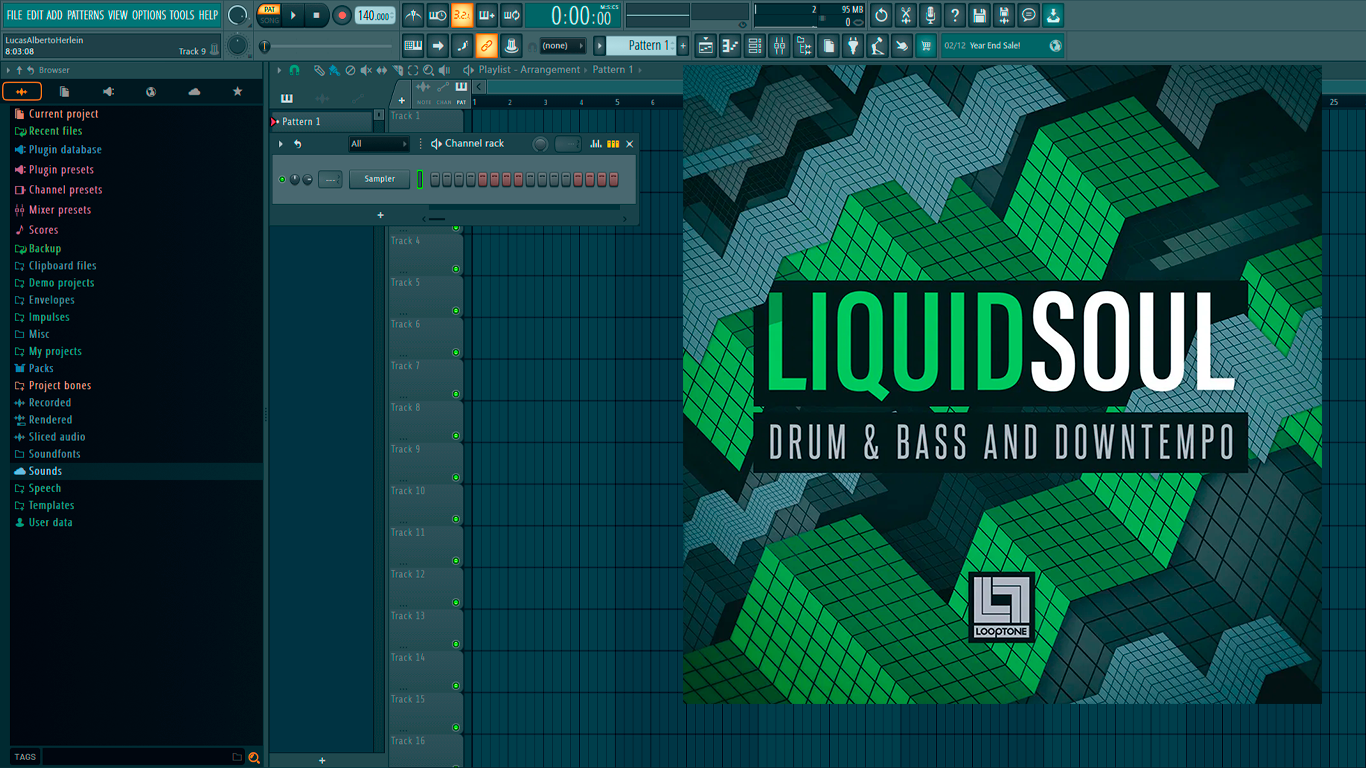Select Pattern 1 in the pattern picker
The width and height of the screenshot is (1366, 768).
tap(321, 121)
